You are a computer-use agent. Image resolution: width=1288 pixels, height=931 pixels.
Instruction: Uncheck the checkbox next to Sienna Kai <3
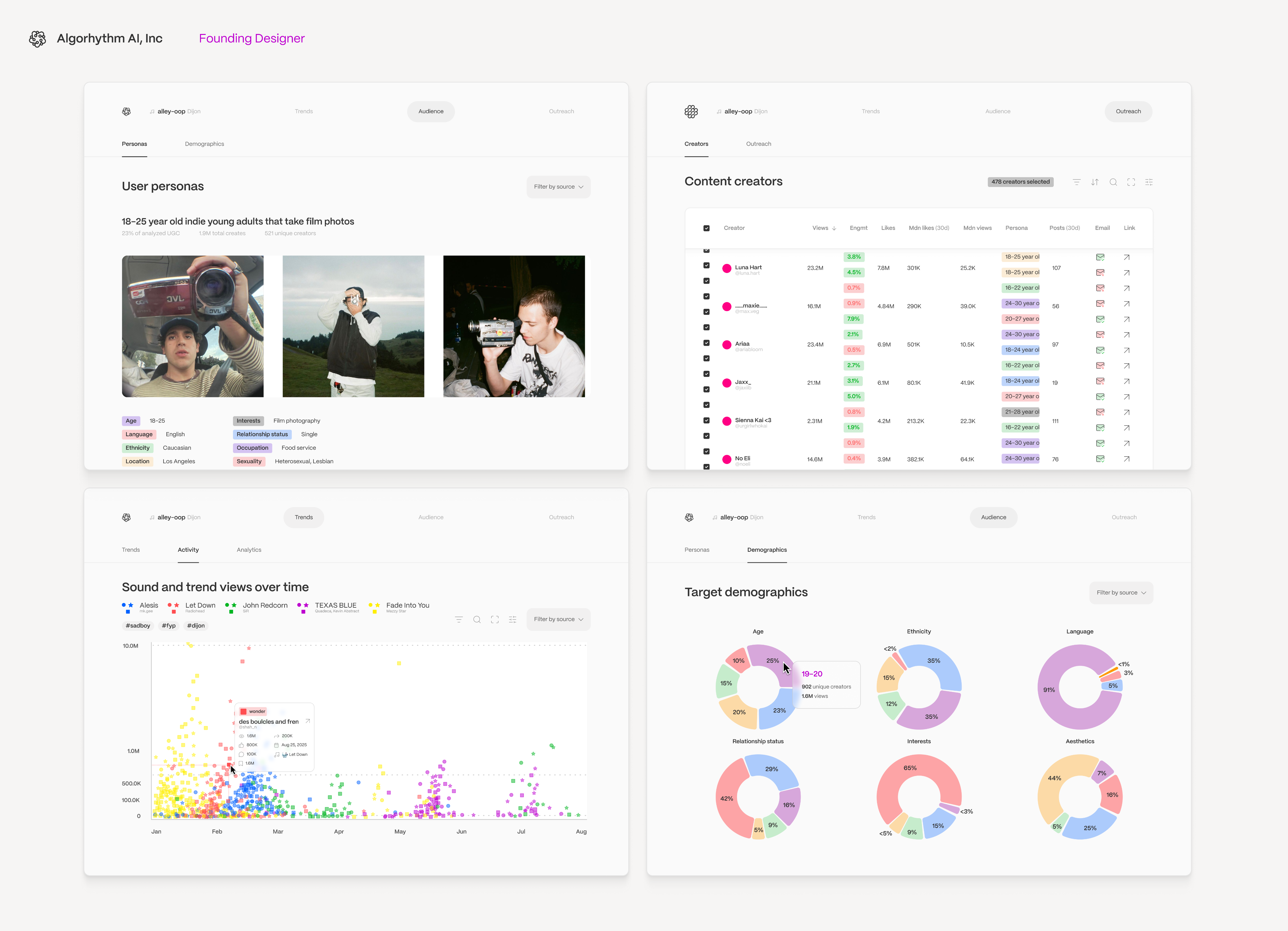click(x=707, y=420)
